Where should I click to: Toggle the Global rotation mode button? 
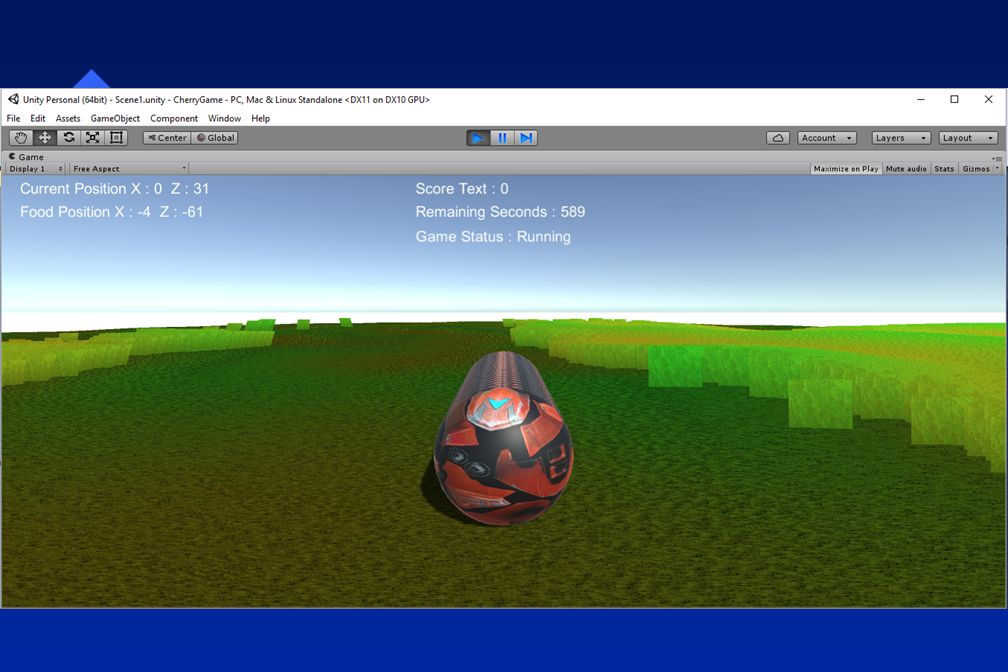(215, 138)
